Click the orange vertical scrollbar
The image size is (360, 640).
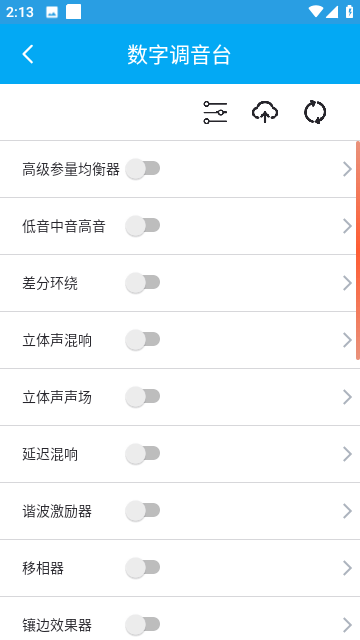point(358,250)
